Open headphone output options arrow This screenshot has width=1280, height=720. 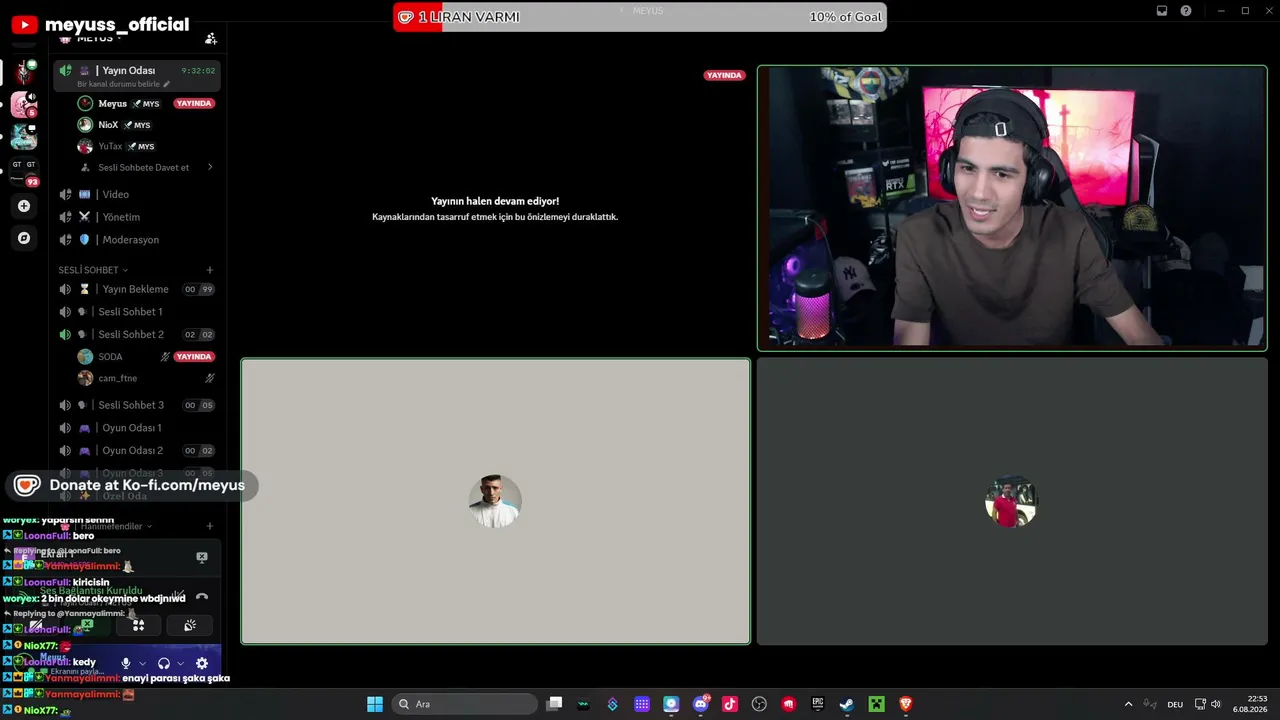180,663
